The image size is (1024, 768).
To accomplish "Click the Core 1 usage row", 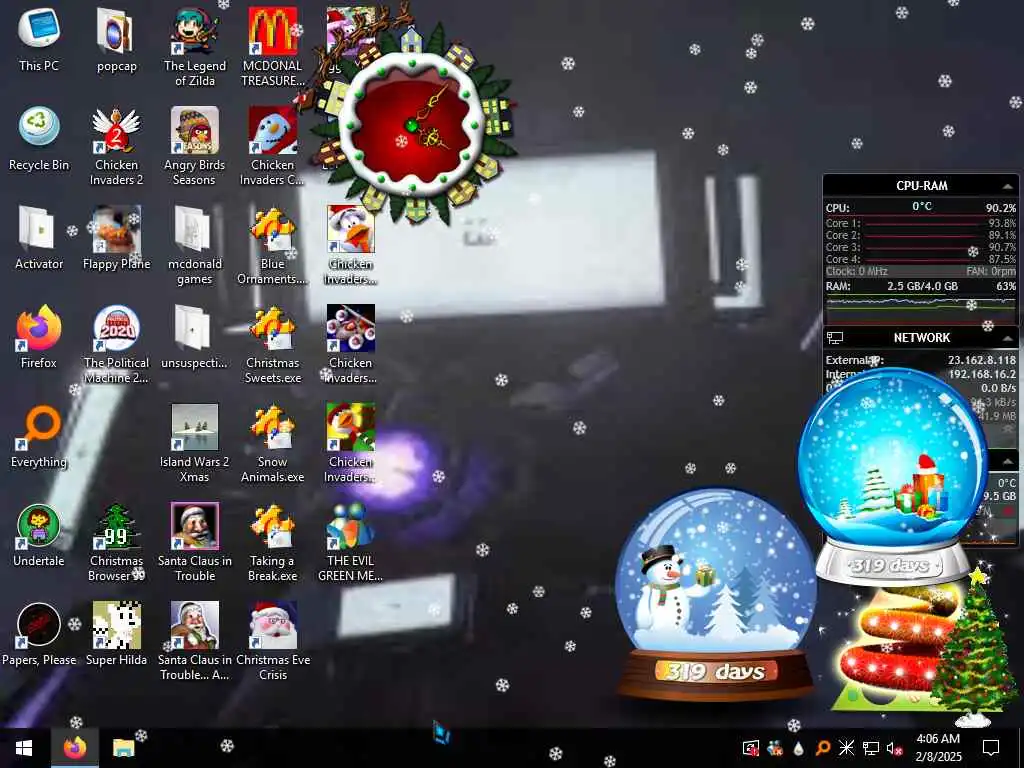I will 921,223.
